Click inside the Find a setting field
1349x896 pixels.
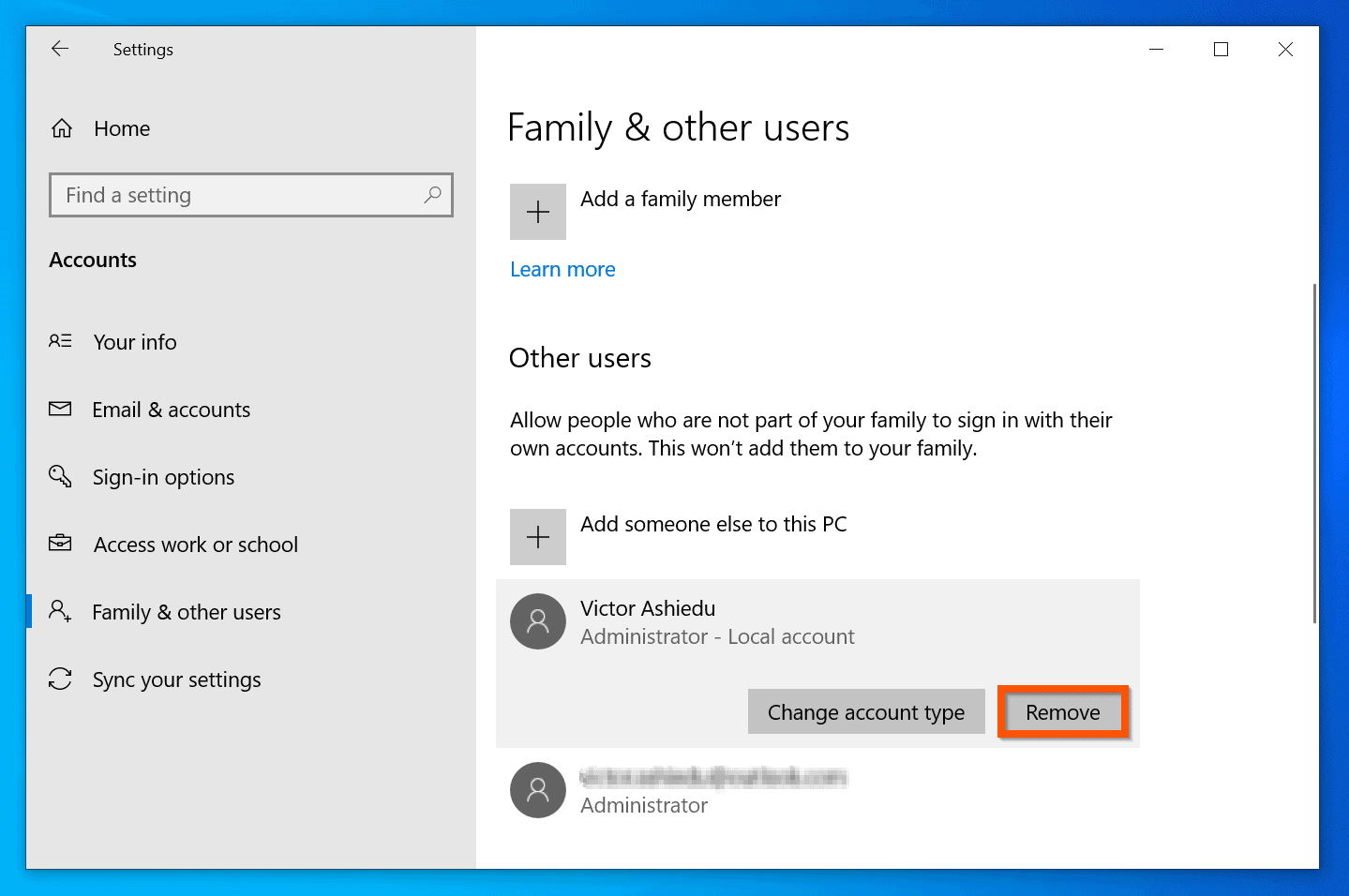(187, 195)
